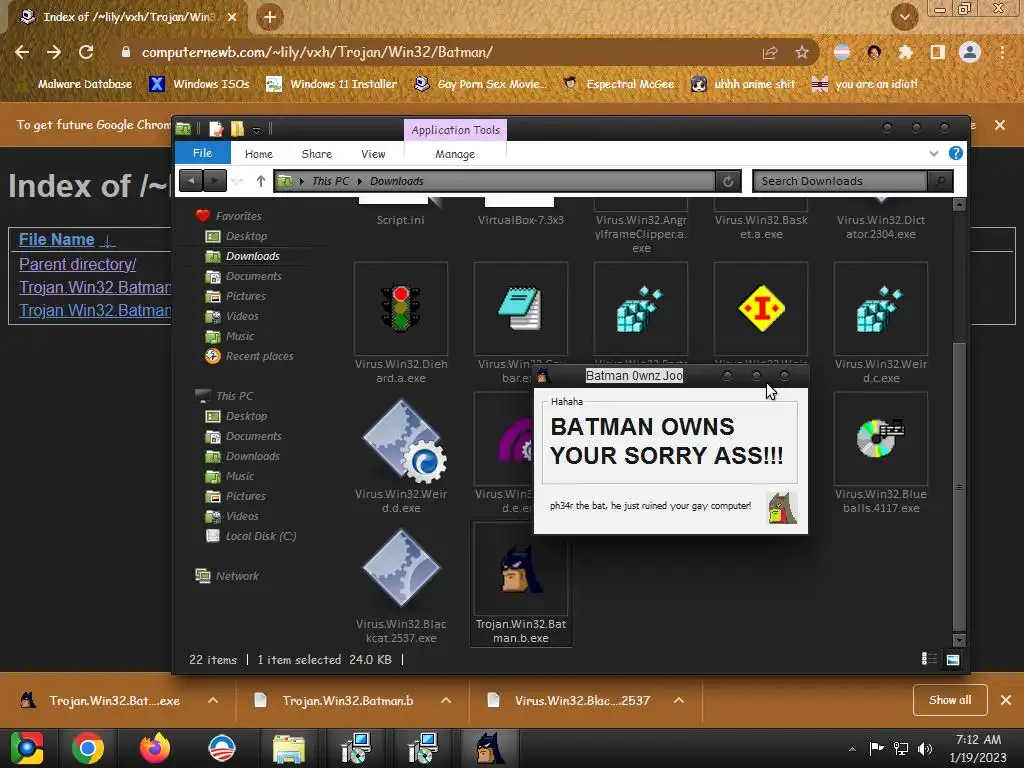The image size is (1024, 768).
Task: Bookmark this page with the star icon
Action: (x=802, y=52)
